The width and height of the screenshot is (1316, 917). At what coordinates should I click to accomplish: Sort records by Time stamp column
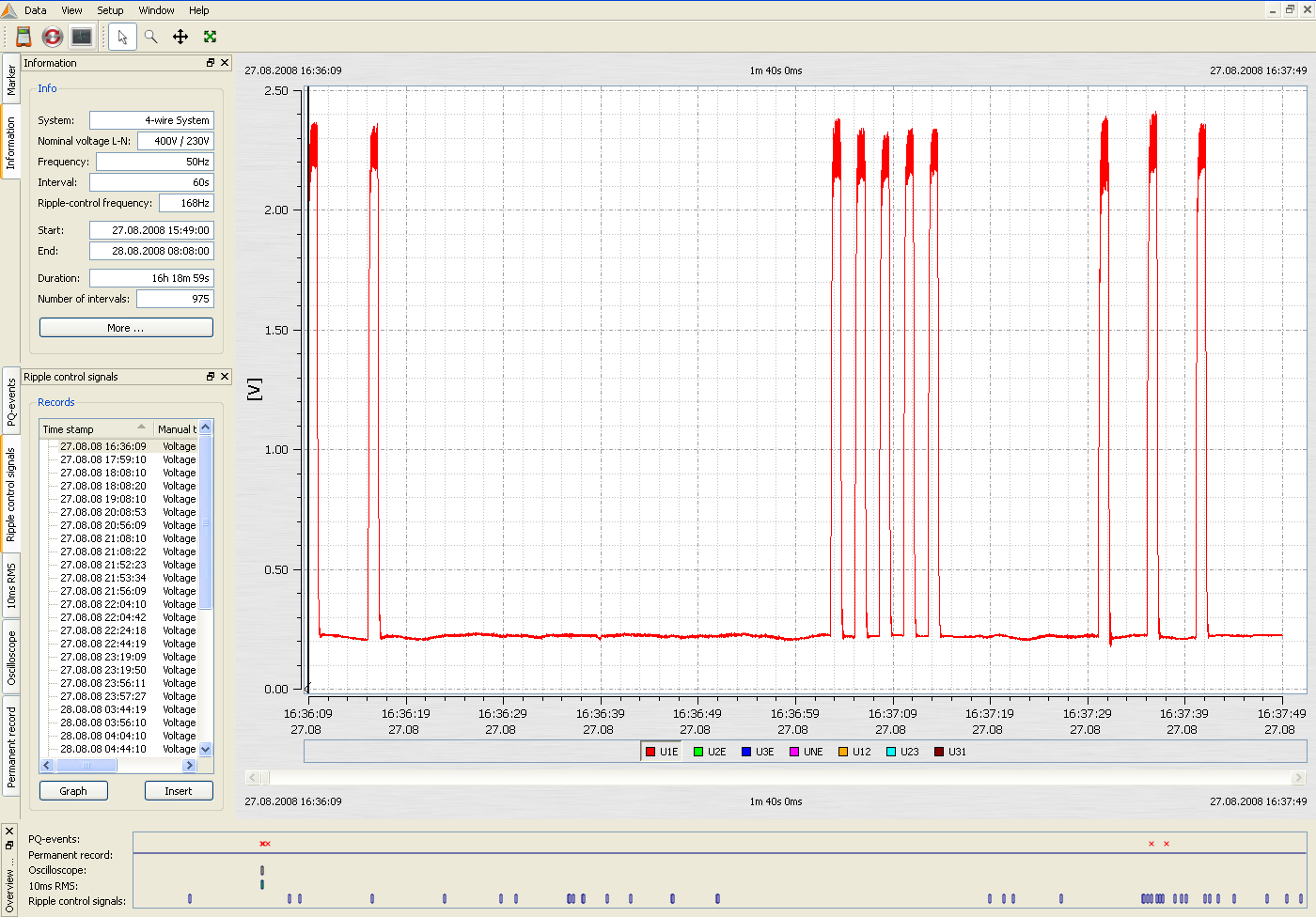95,429
